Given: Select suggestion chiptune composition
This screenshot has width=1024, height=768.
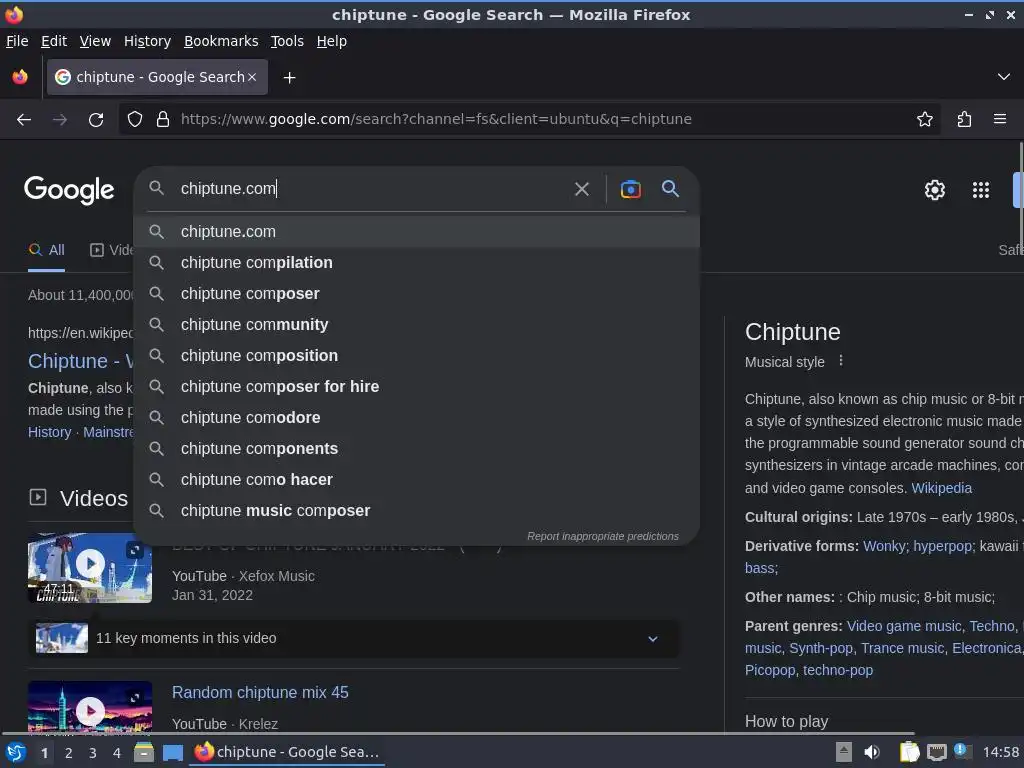Looking at the screenshot, I should coord(417,356).
